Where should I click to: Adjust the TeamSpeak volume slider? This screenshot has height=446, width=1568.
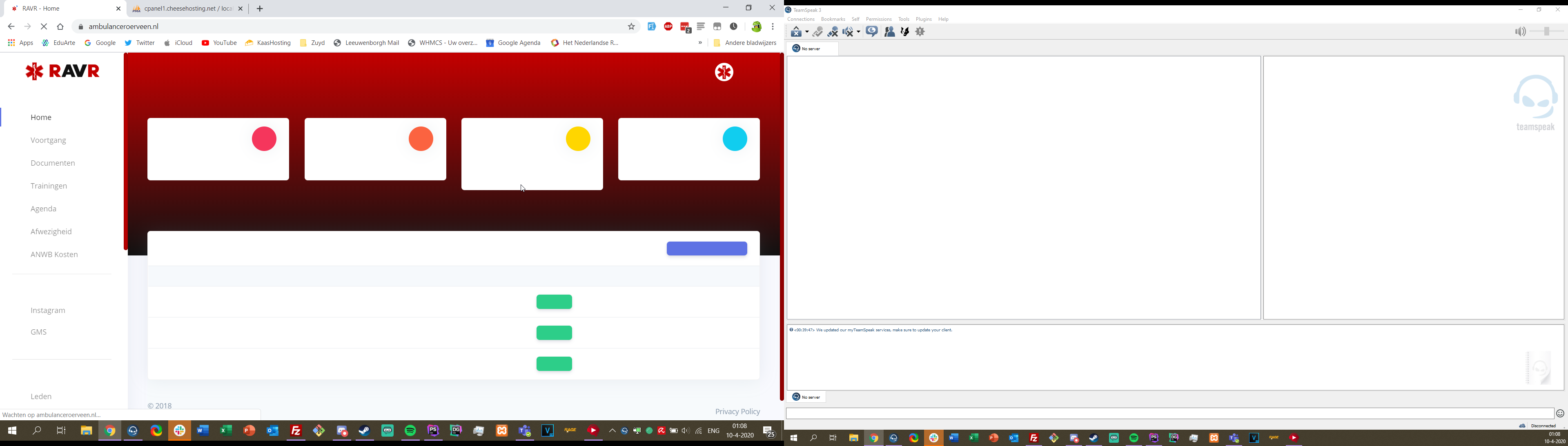pos(1547,32)
